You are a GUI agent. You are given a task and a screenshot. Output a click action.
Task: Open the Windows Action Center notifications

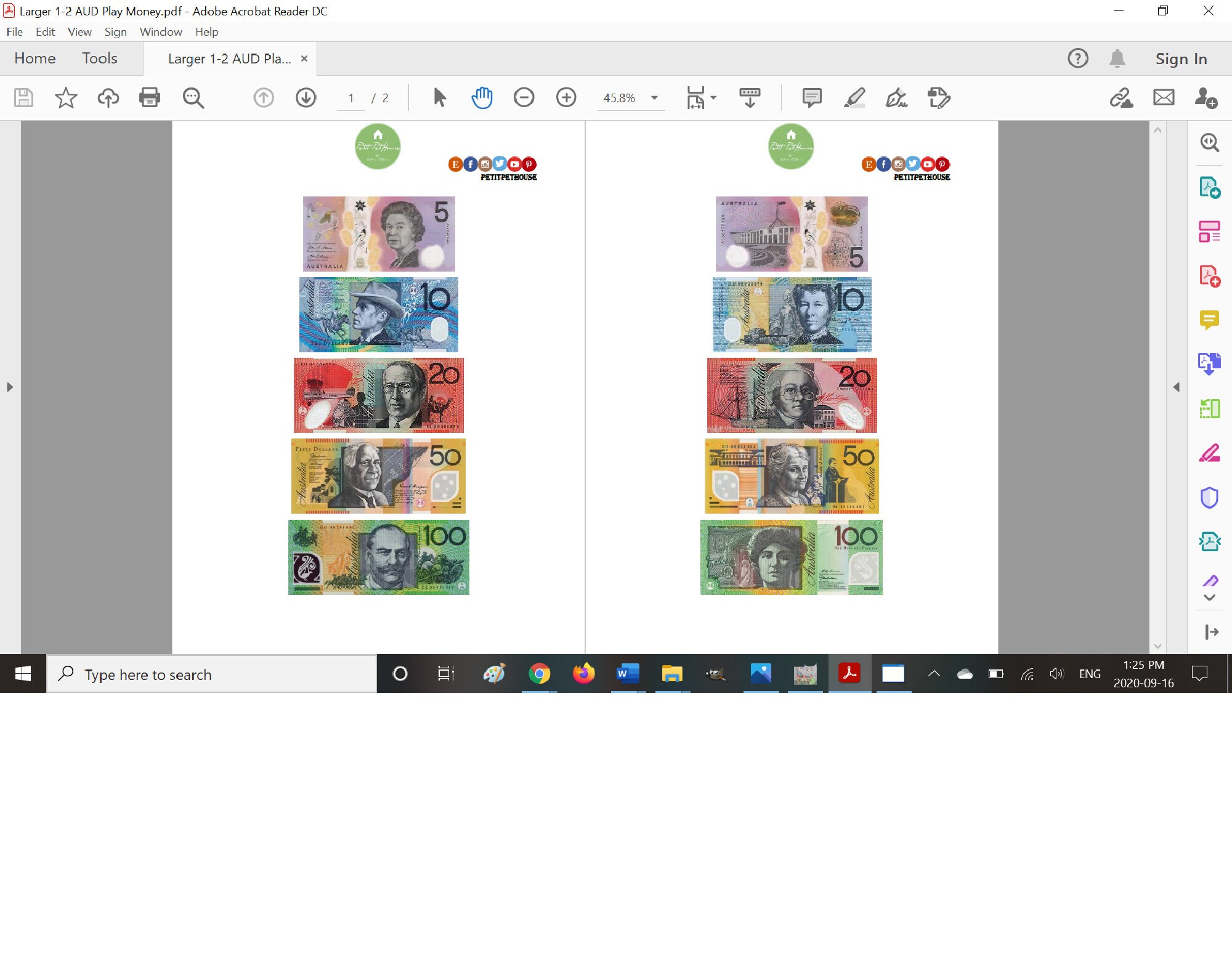coord(1199,674)
